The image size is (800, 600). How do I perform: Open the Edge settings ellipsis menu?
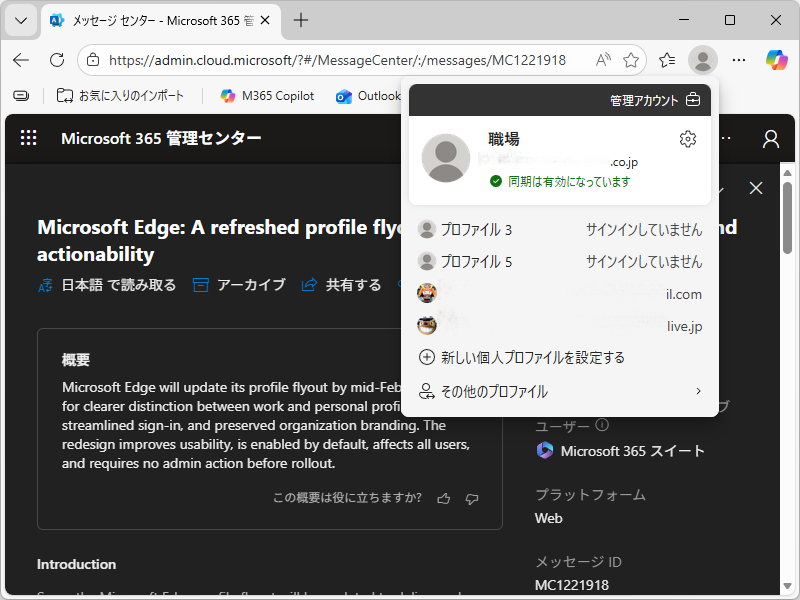tap(739, 60)
